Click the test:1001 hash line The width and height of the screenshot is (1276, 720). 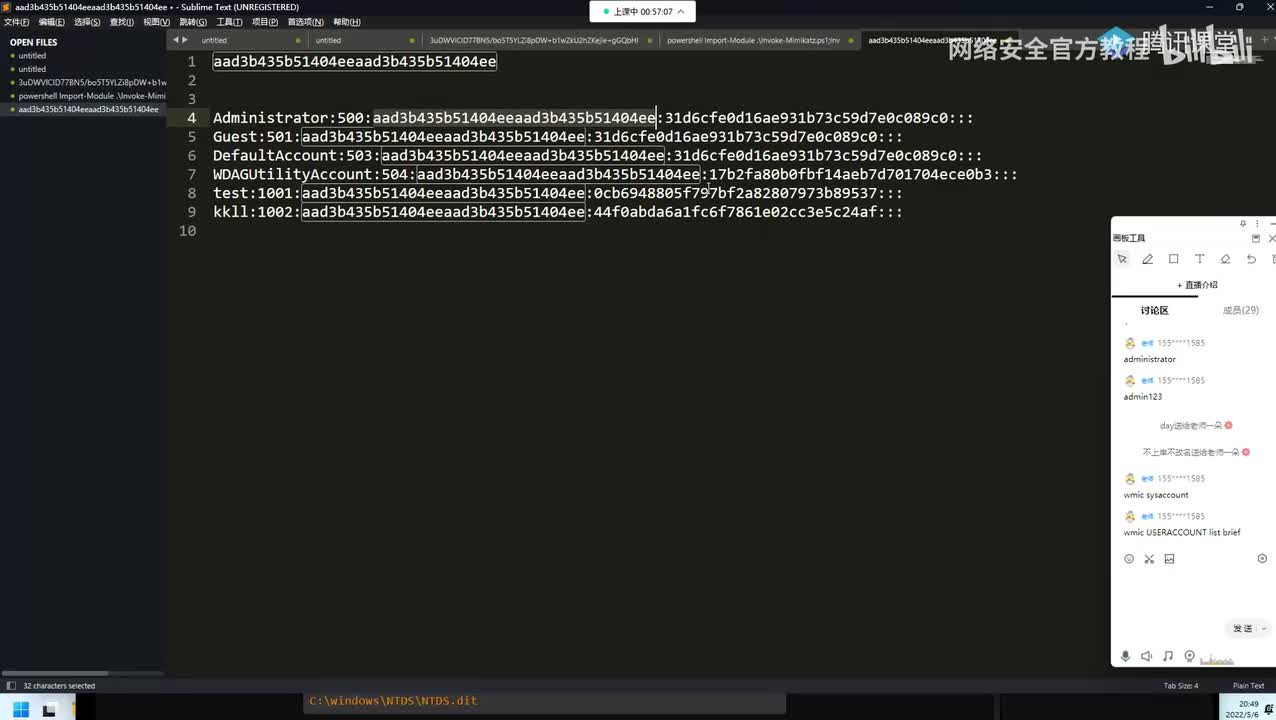(558, 193)
